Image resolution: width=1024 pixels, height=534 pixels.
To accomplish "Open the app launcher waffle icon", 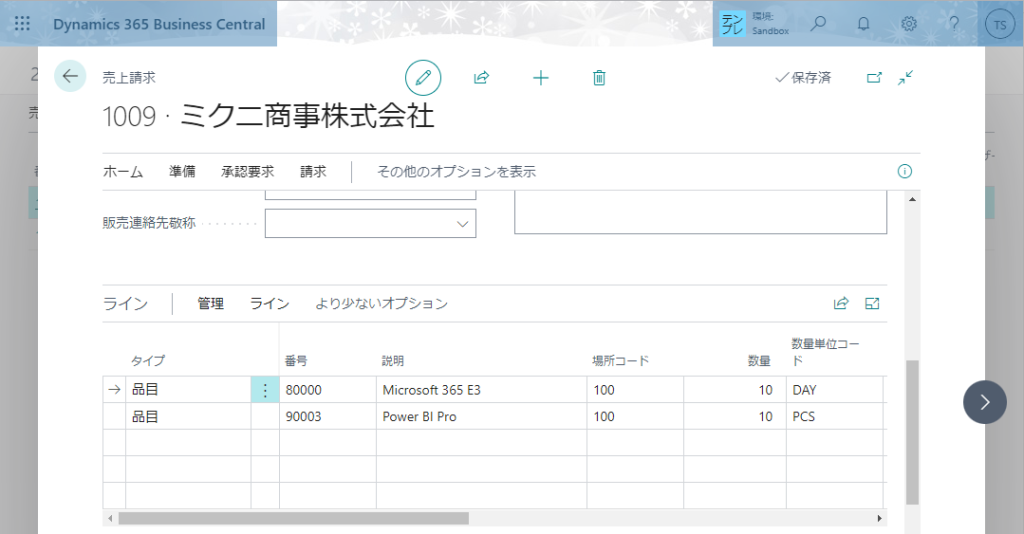I will click(22, 24).
